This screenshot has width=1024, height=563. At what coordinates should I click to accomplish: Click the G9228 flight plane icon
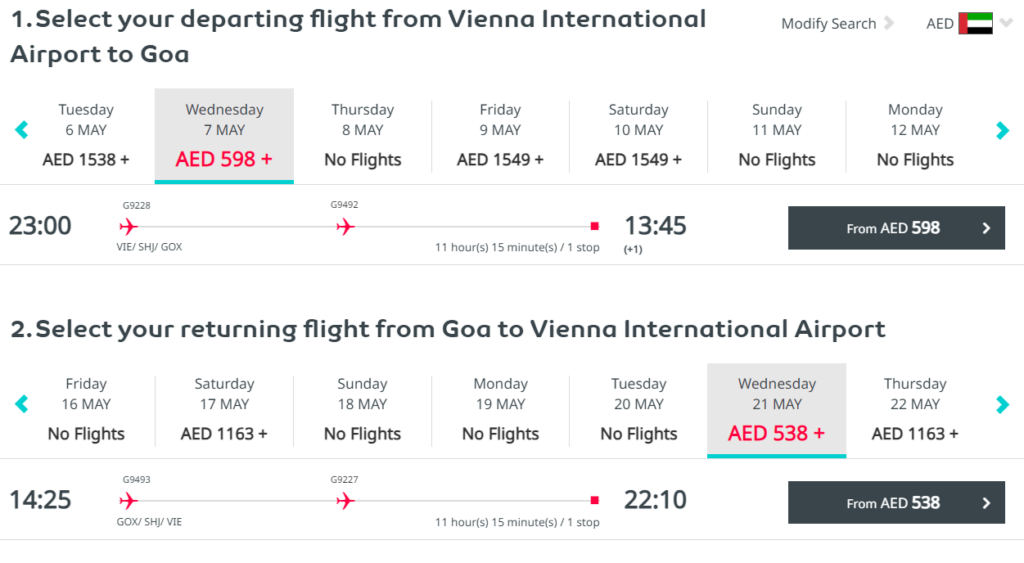tap(129, 227)
